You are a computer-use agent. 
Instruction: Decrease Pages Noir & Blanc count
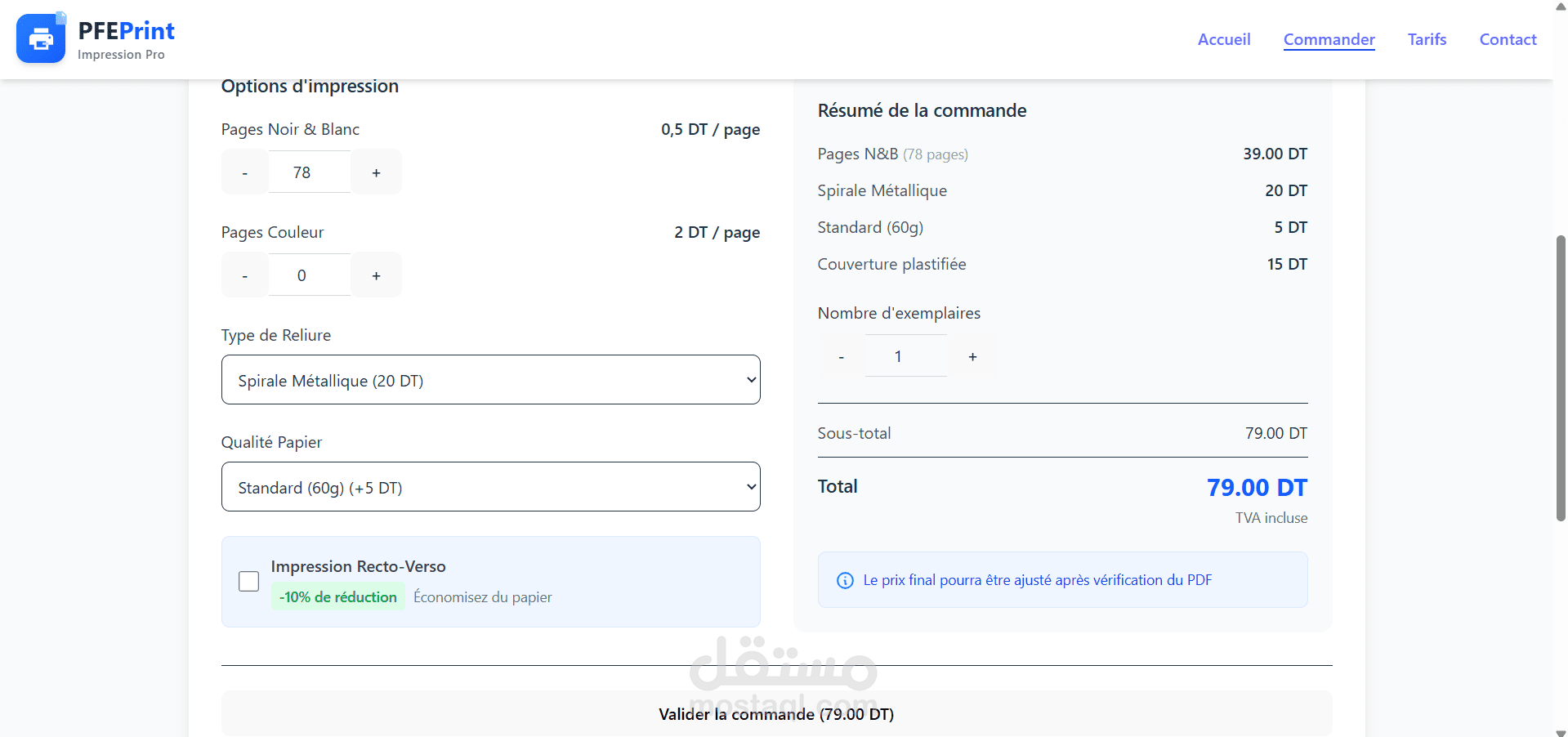click(244, 172)
